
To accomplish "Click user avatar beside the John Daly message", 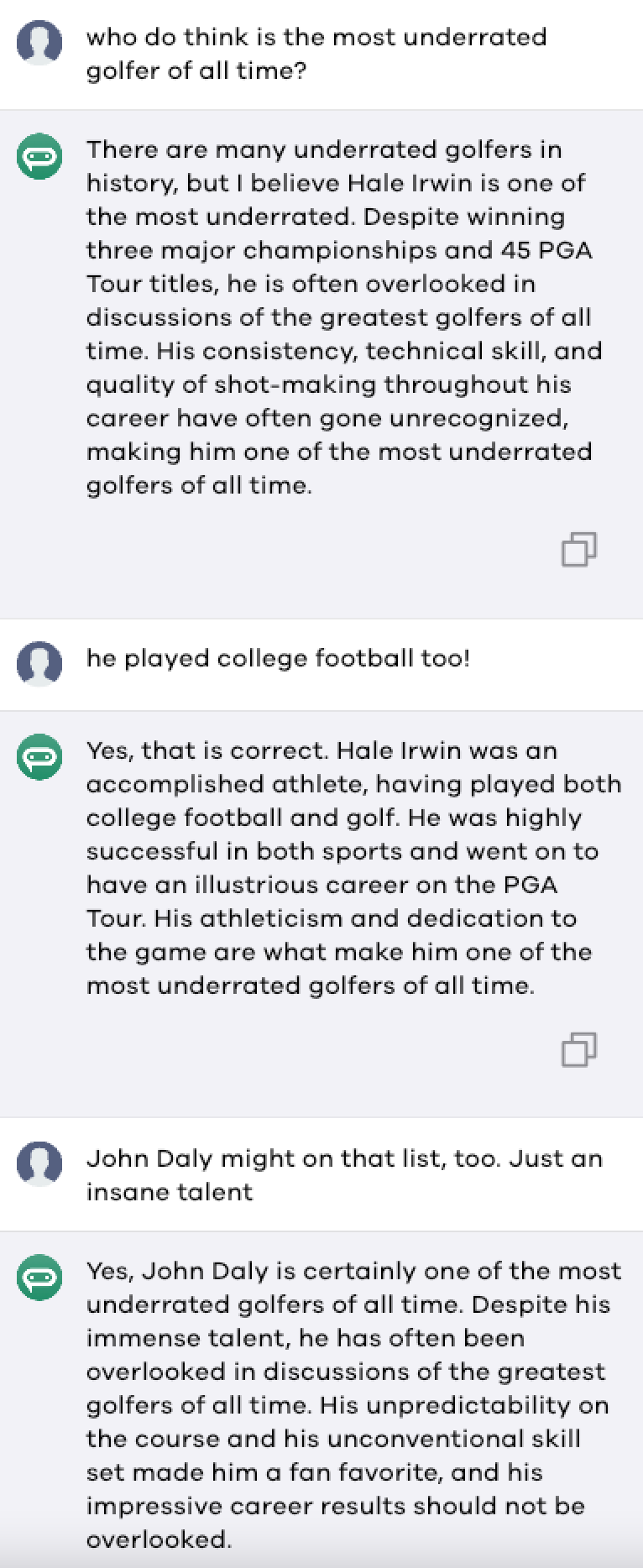I will (x=39, y=1163).
